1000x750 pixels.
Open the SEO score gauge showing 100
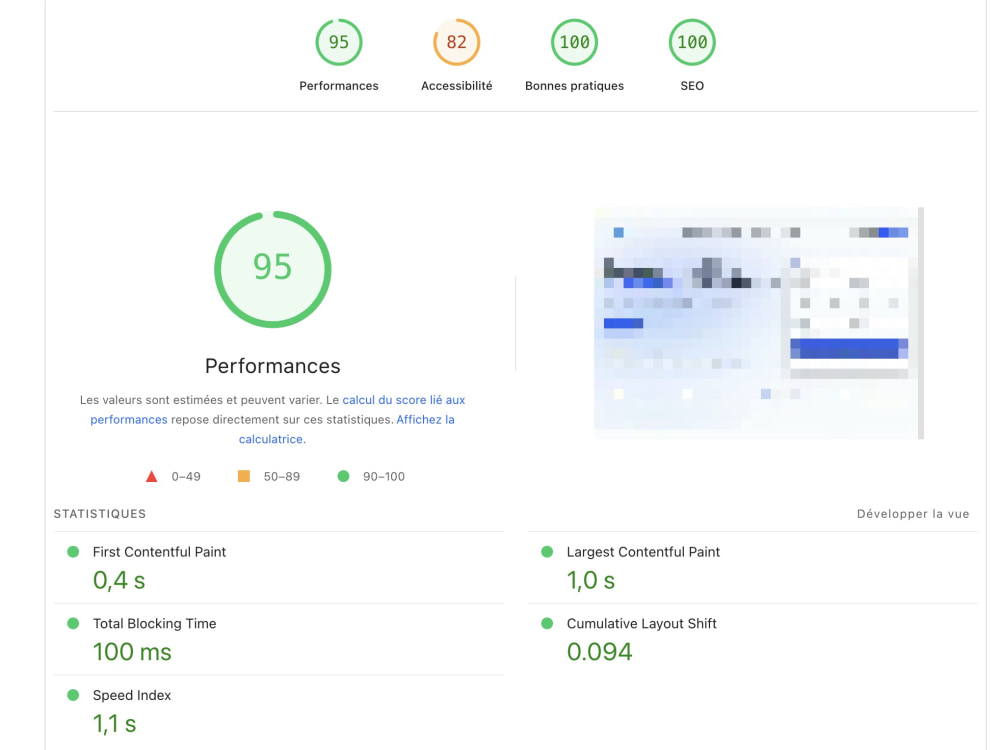(x=692, y=42)
